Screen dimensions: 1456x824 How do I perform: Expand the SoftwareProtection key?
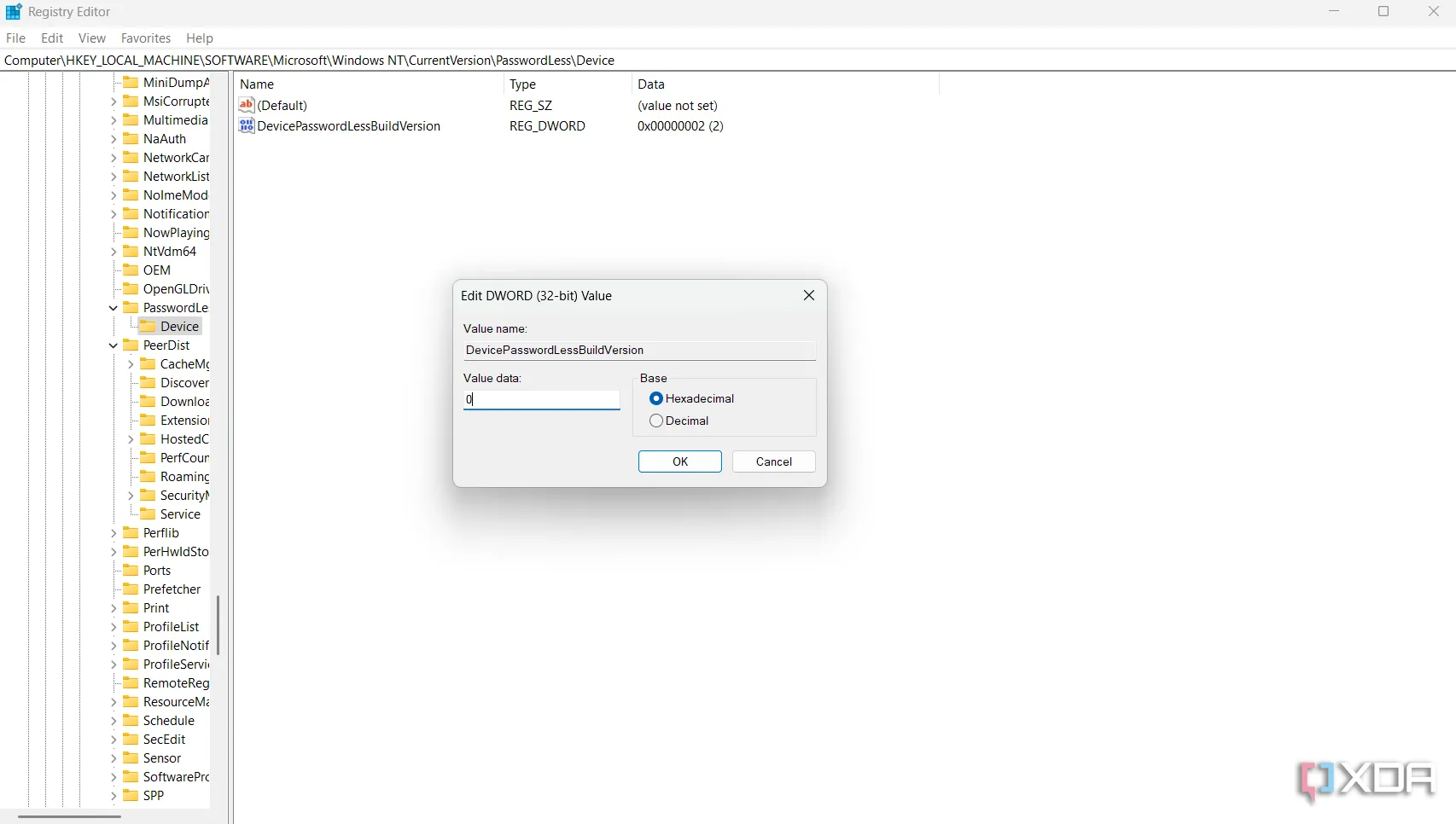pyautogui.click(x=114, y=777)
